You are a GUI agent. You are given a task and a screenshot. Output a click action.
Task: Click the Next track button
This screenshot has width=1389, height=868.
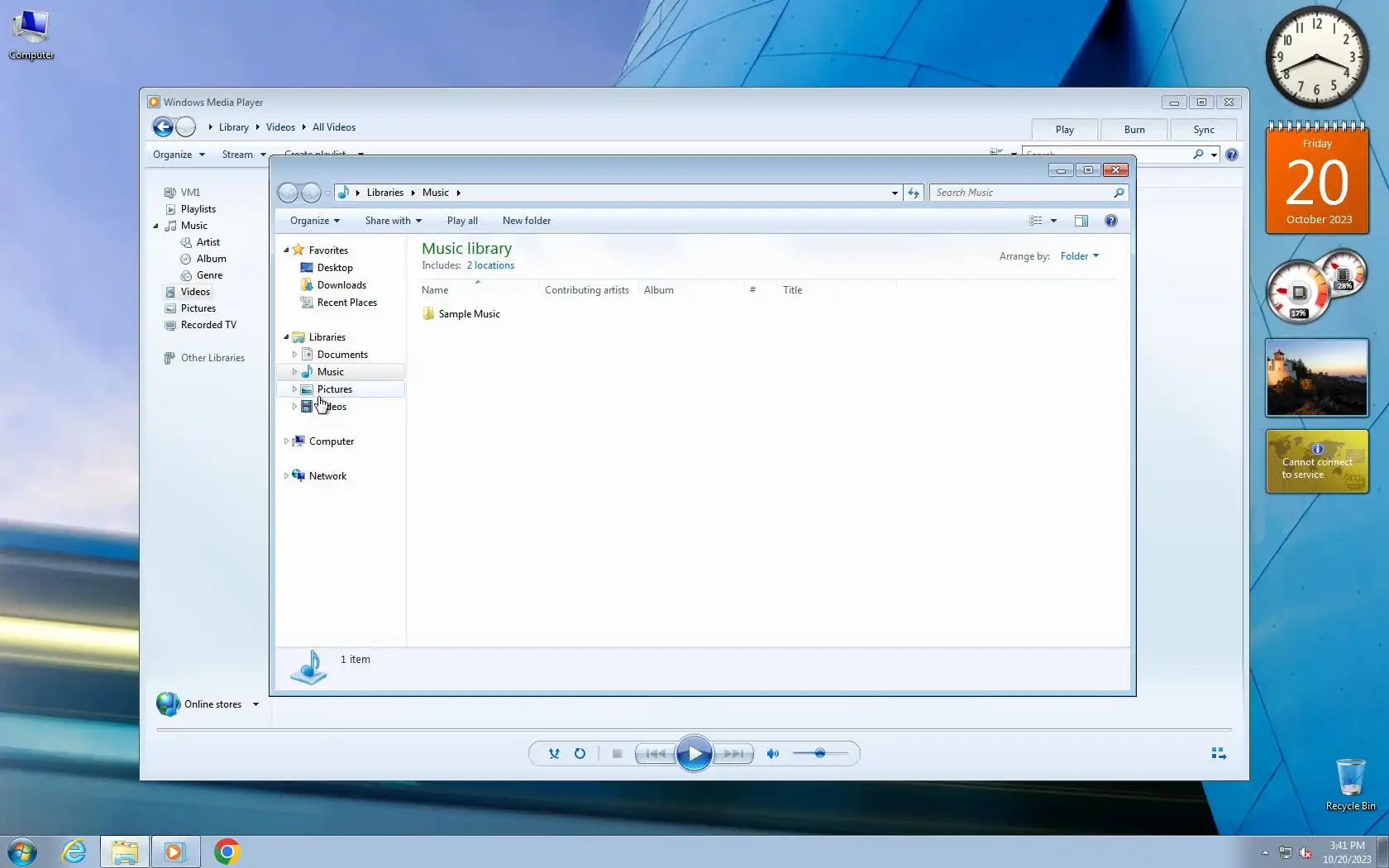click(x=733, y=753)
